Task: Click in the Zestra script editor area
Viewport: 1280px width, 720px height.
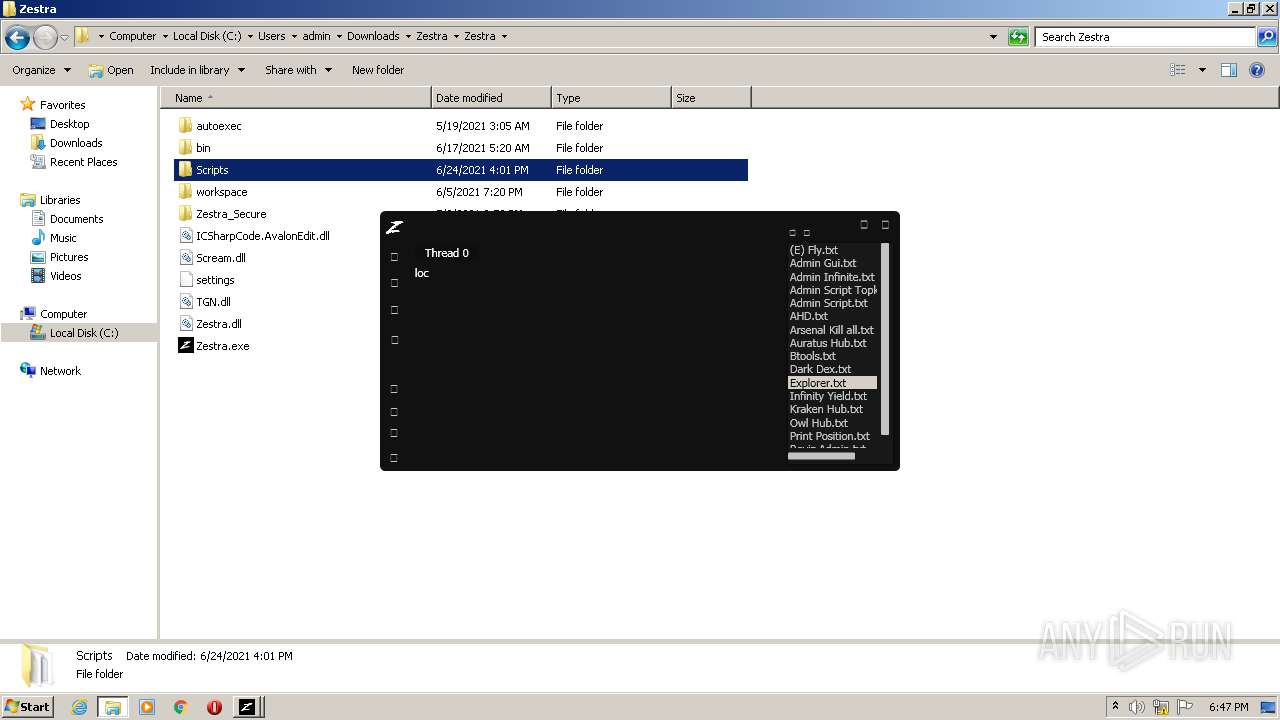Action: [595, 365]
